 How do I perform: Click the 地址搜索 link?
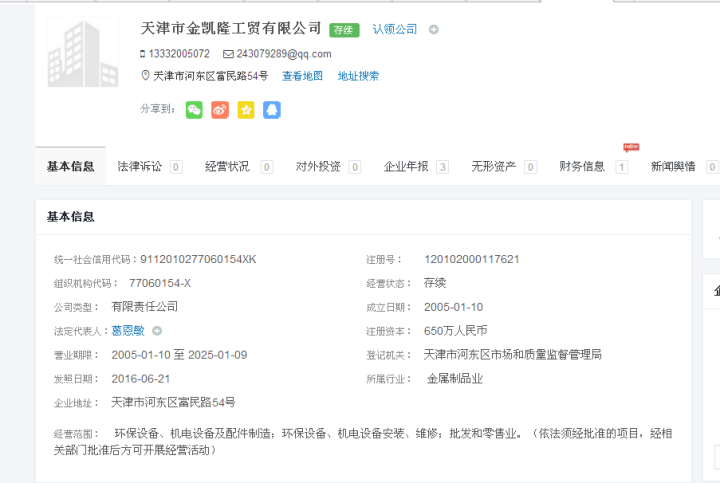pos(358,76)
